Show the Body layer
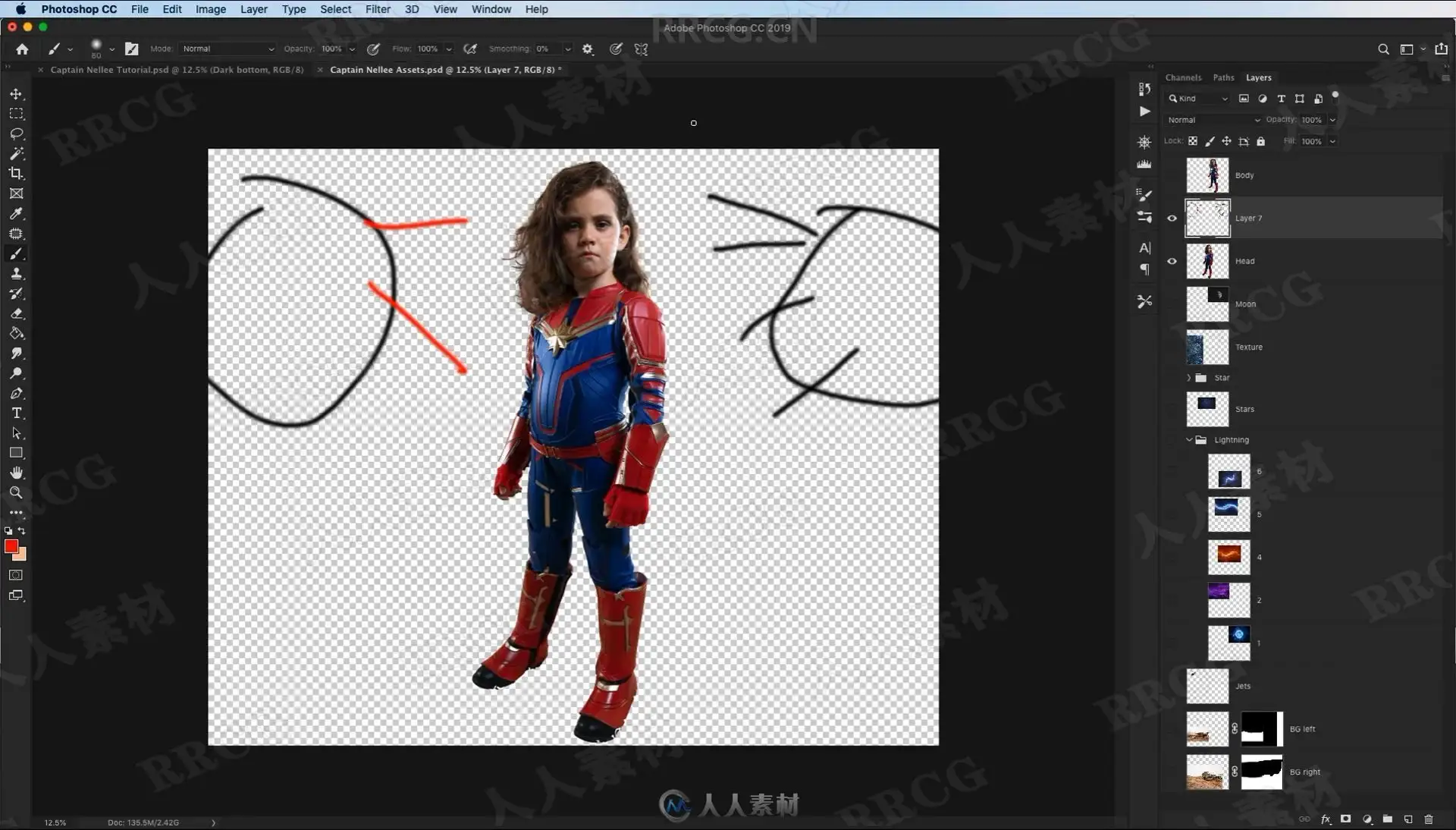 click(1172, 175)
